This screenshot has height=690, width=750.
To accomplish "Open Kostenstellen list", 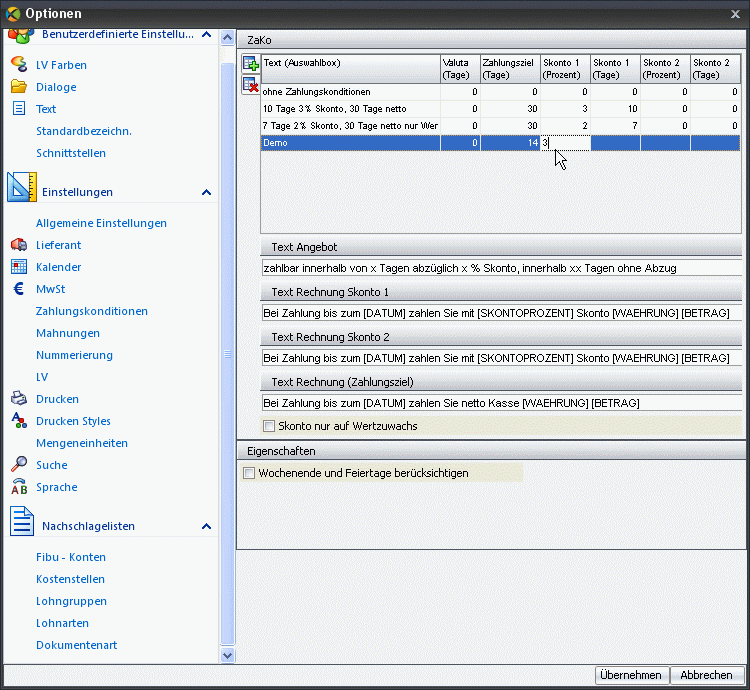I will pyautogui.click(x=70, y=579).
